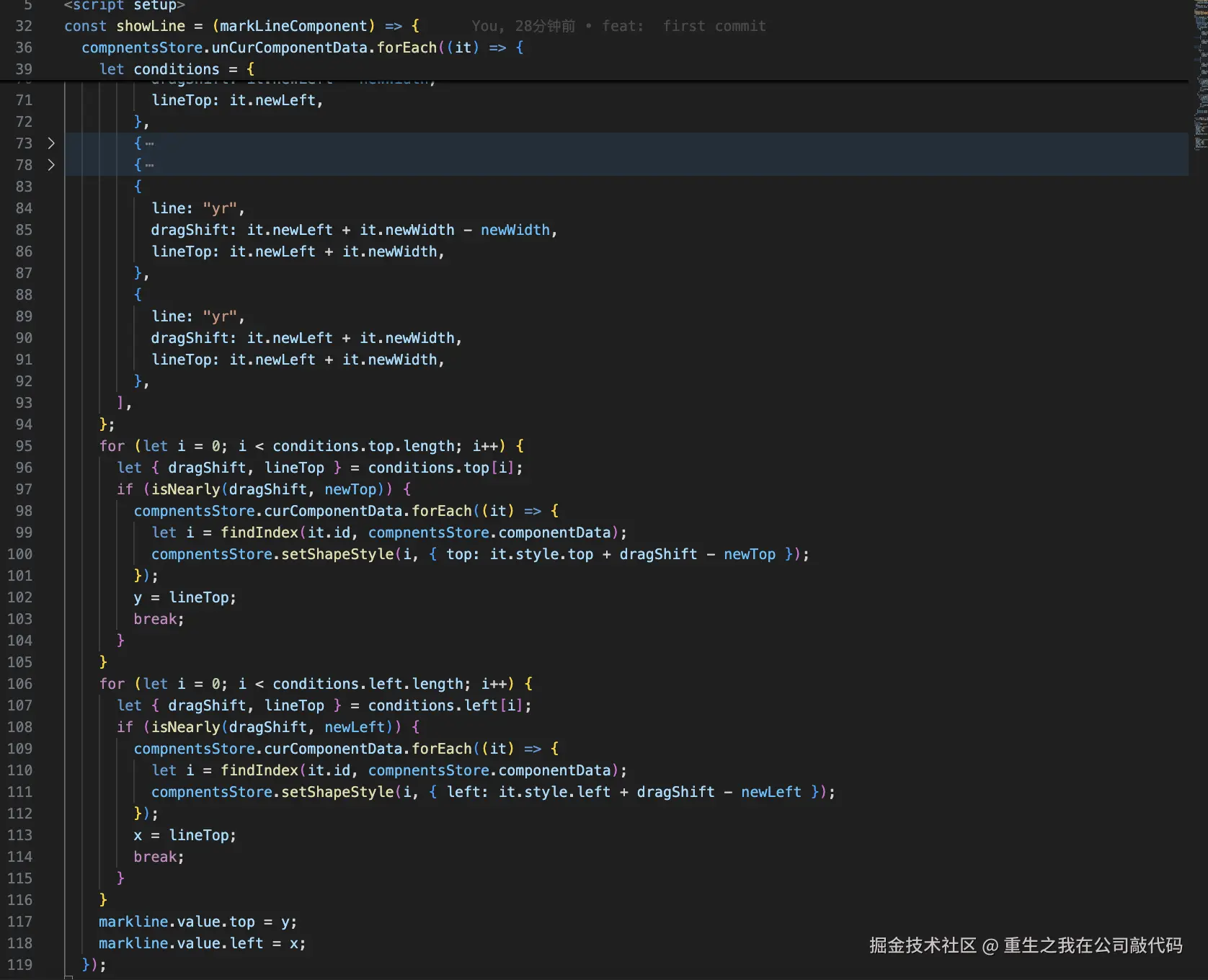The height and width of the screenshot is (980, 1208).
Task: Click 'break;' on line 103
Action: pyautogui.click(x=159, y=619)
